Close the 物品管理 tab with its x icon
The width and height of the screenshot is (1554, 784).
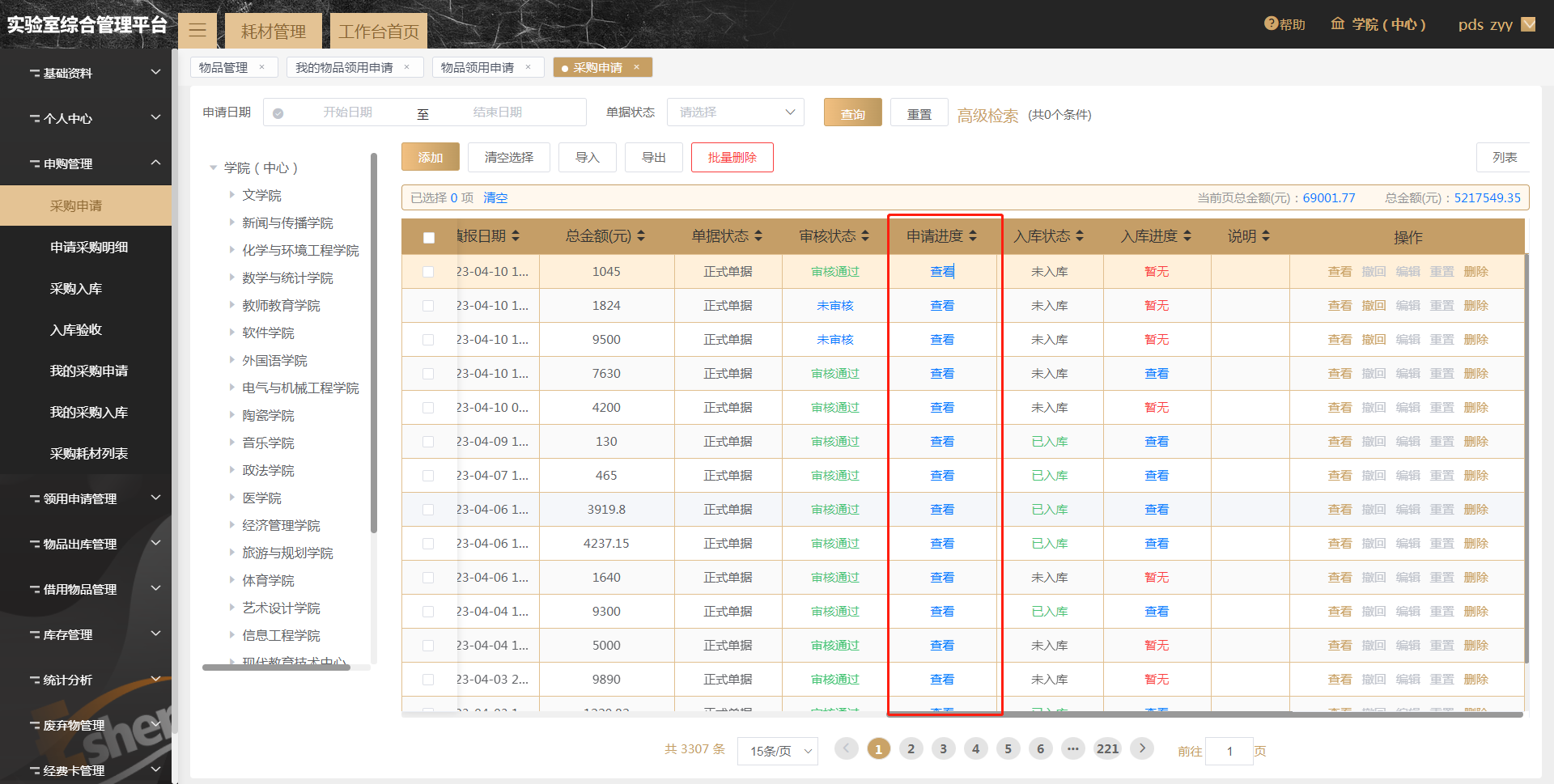pos(261,67)
